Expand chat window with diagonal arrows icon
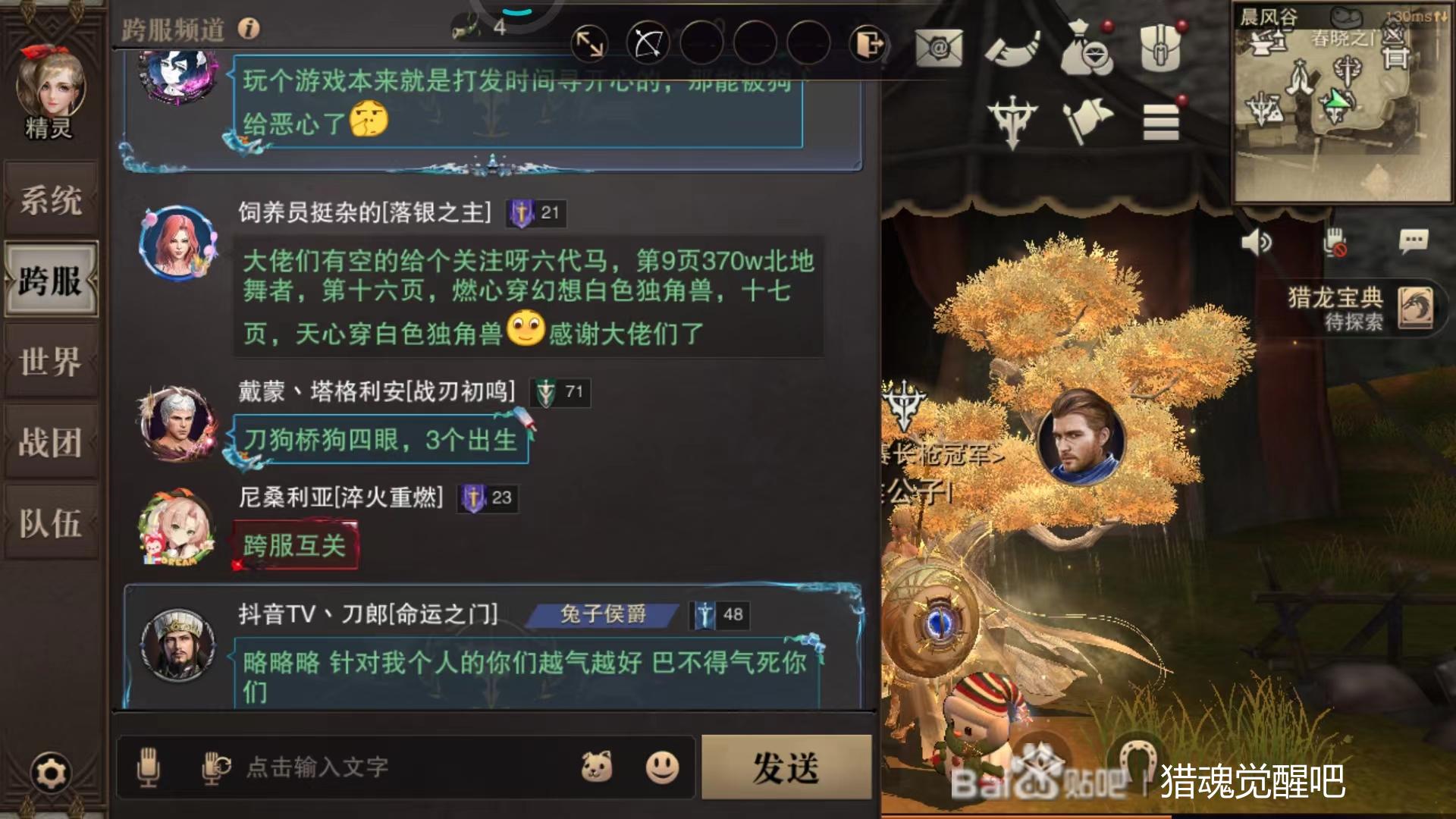This screenshot has height=819, width=1456. (589, 44)
